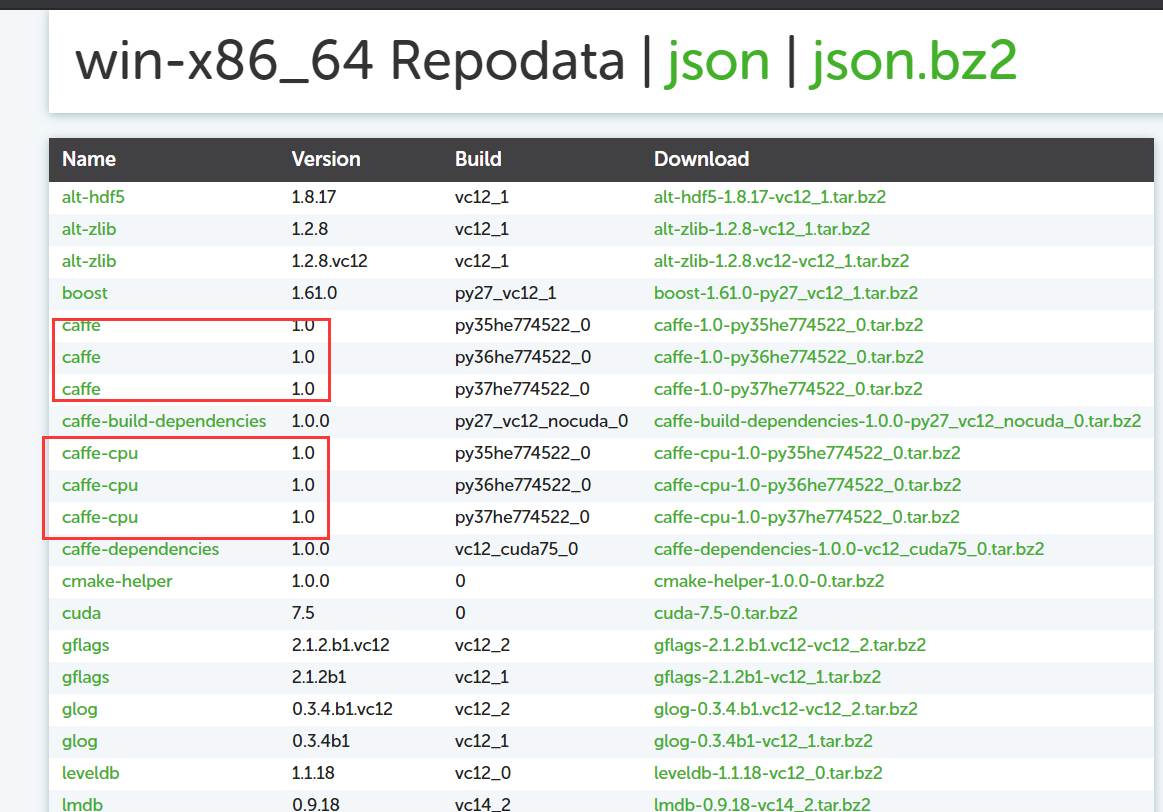This screenshot has height=812, width=1163.
Task: Select build text vc12_cuda75_0
Action: (516, 549)
